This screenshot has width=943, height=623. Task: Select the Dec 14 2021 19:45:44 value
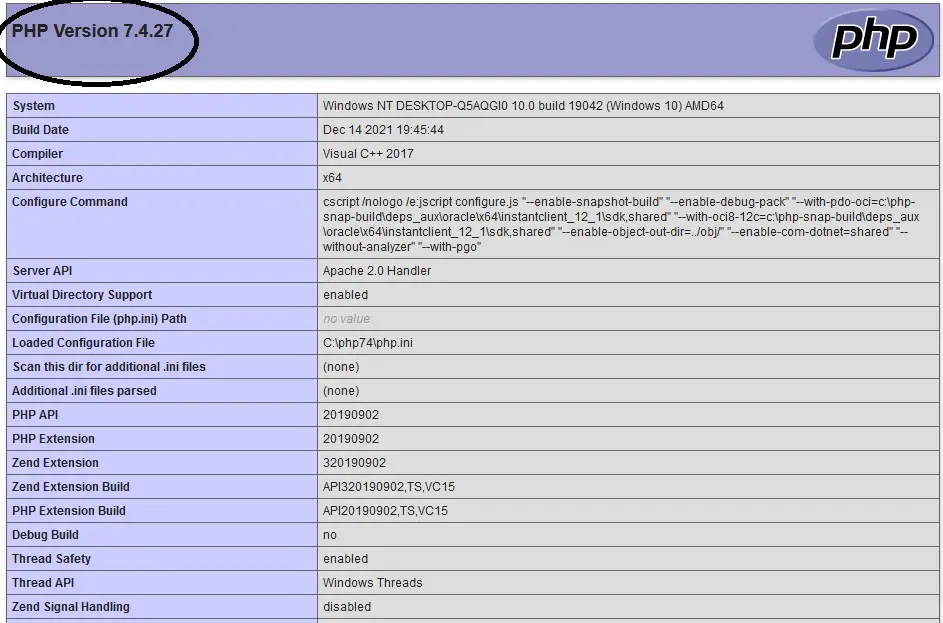click(x=383, y=130)
